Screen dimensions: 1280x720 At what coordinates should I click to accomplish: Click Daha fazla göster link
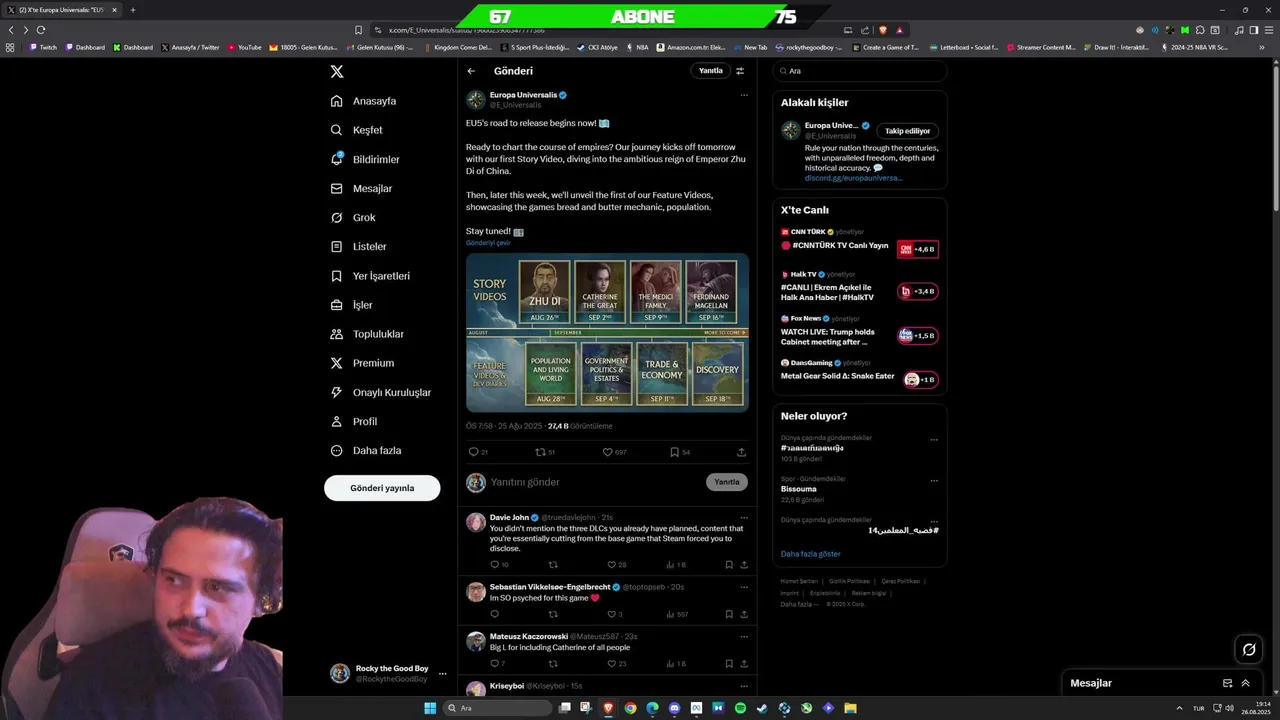pos(811,554)
